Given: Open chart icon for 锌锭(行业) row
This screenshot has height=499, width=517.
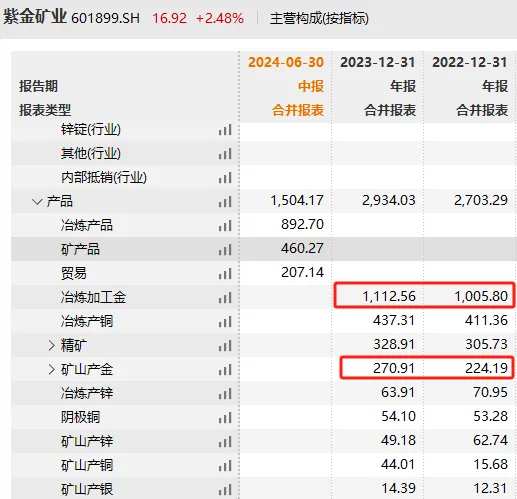Looking at the screenshot, I should [225, 130].
